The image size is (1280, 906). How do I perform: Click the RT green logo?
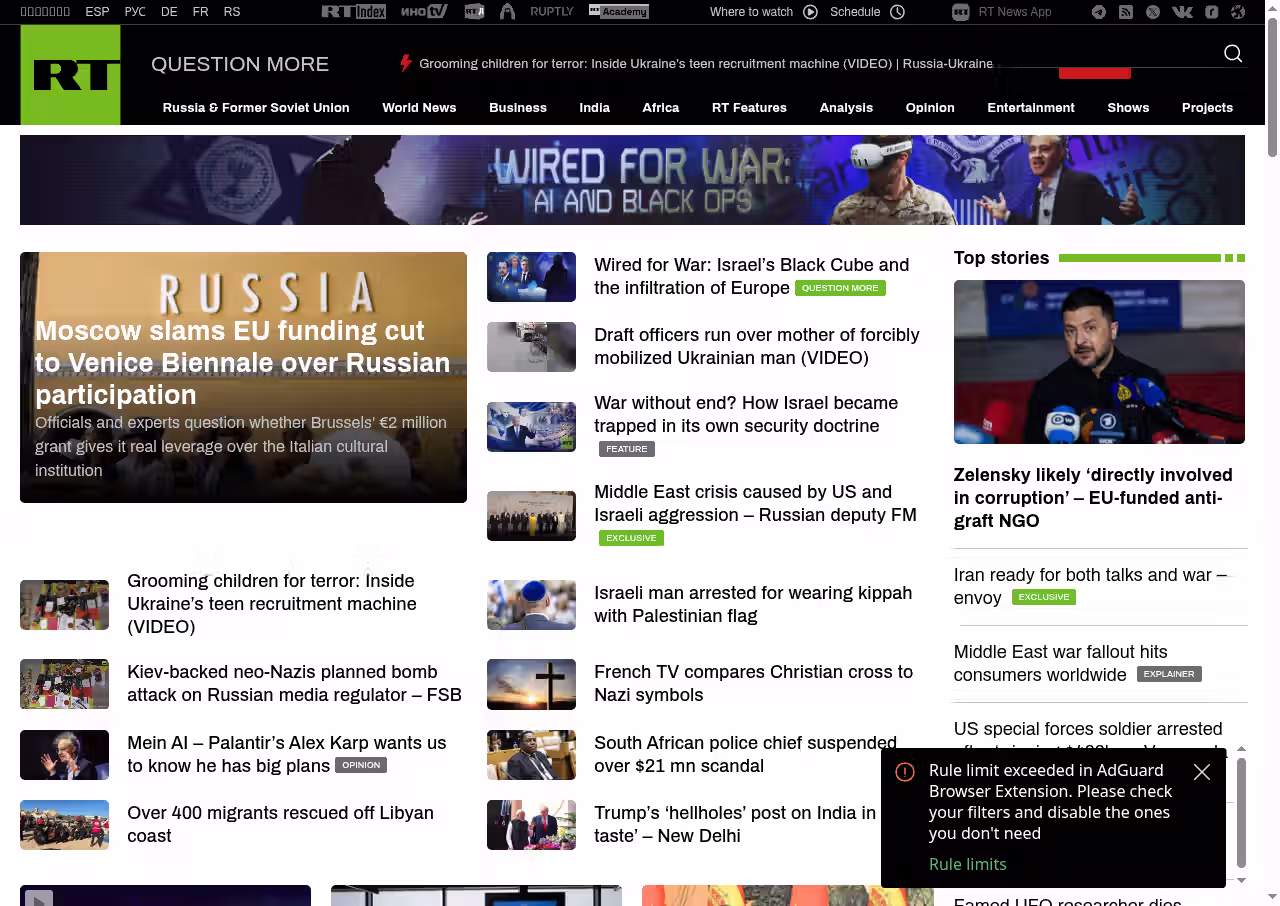70,75
